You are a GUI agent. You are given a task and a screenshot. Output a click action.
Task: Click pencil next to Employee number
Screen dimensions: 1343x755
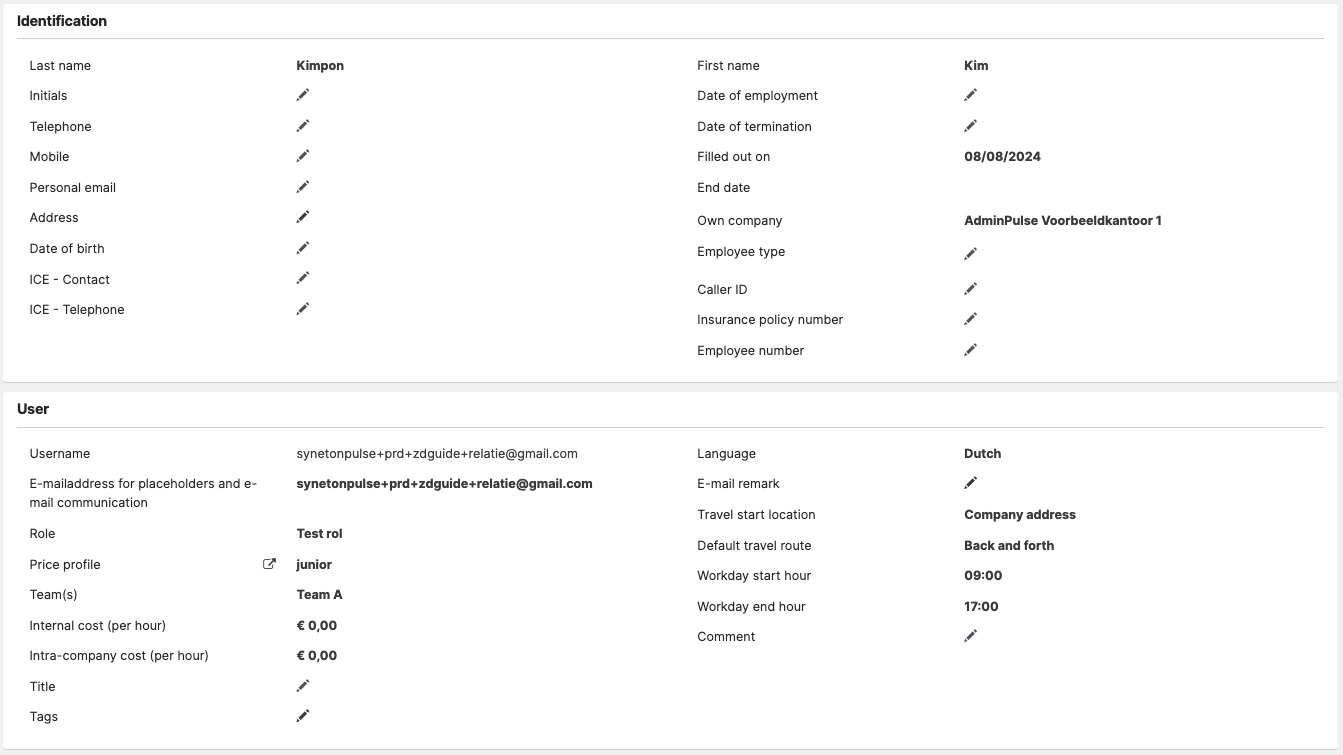970,350
